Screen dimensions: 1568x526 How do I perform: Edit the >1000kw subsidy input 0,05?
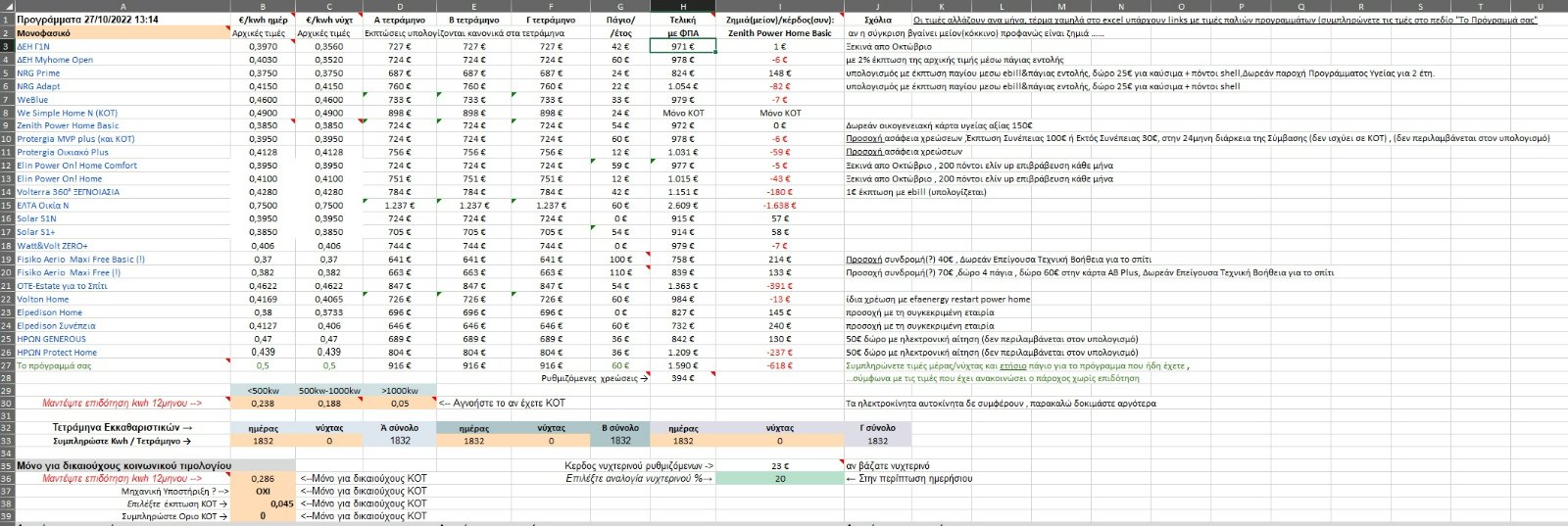click(400, 403)
